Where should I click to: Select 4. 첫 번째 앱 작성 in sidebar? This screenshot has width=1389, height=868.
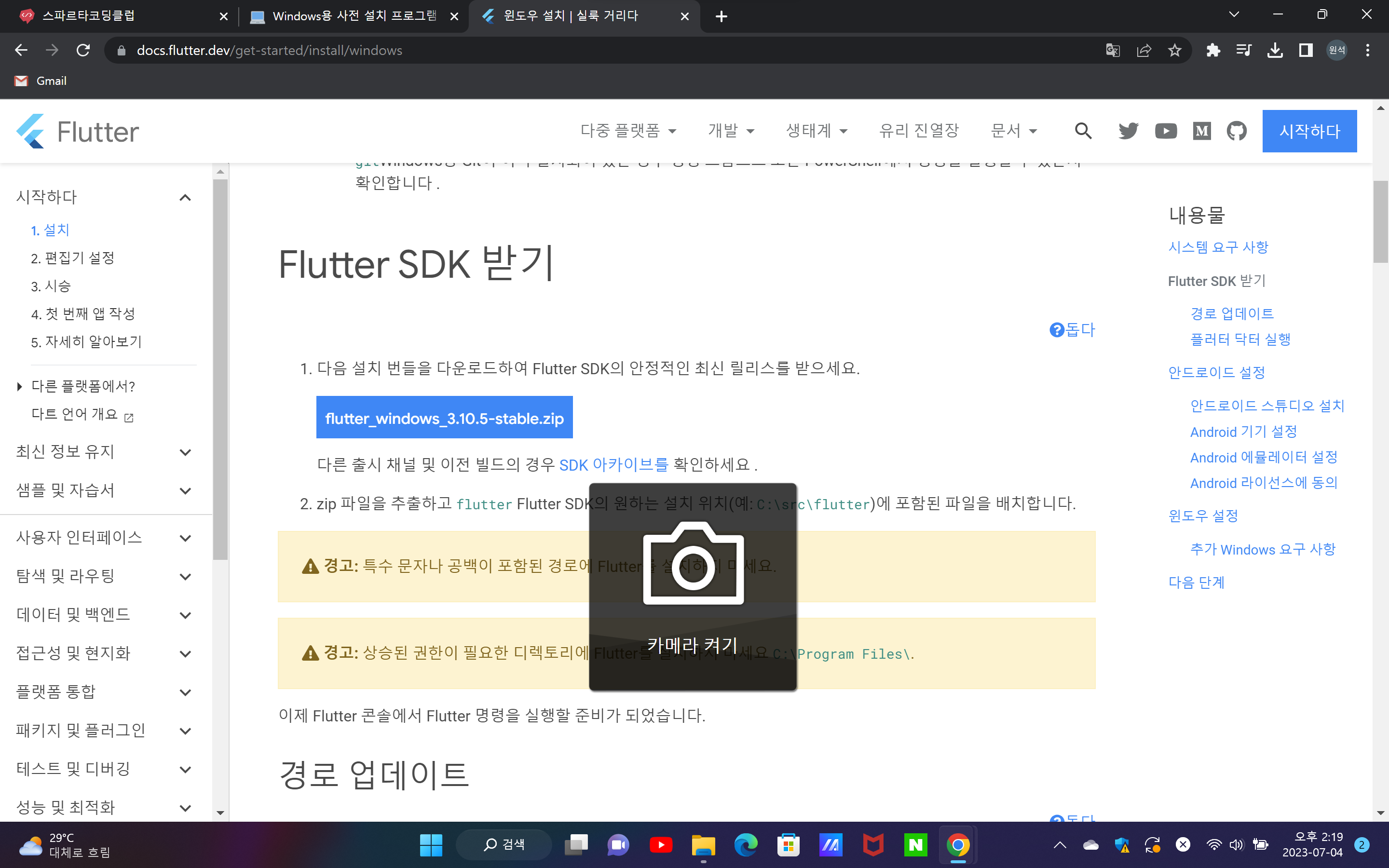pyautogui.click(x=83, y=314)
